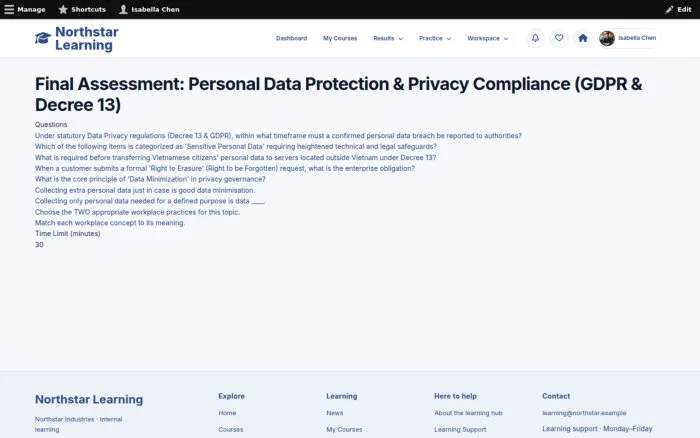The height and width of the screenshot is (438, 700).
Task: Open 'Match each workplace concept' question
Action: [110, 223]
